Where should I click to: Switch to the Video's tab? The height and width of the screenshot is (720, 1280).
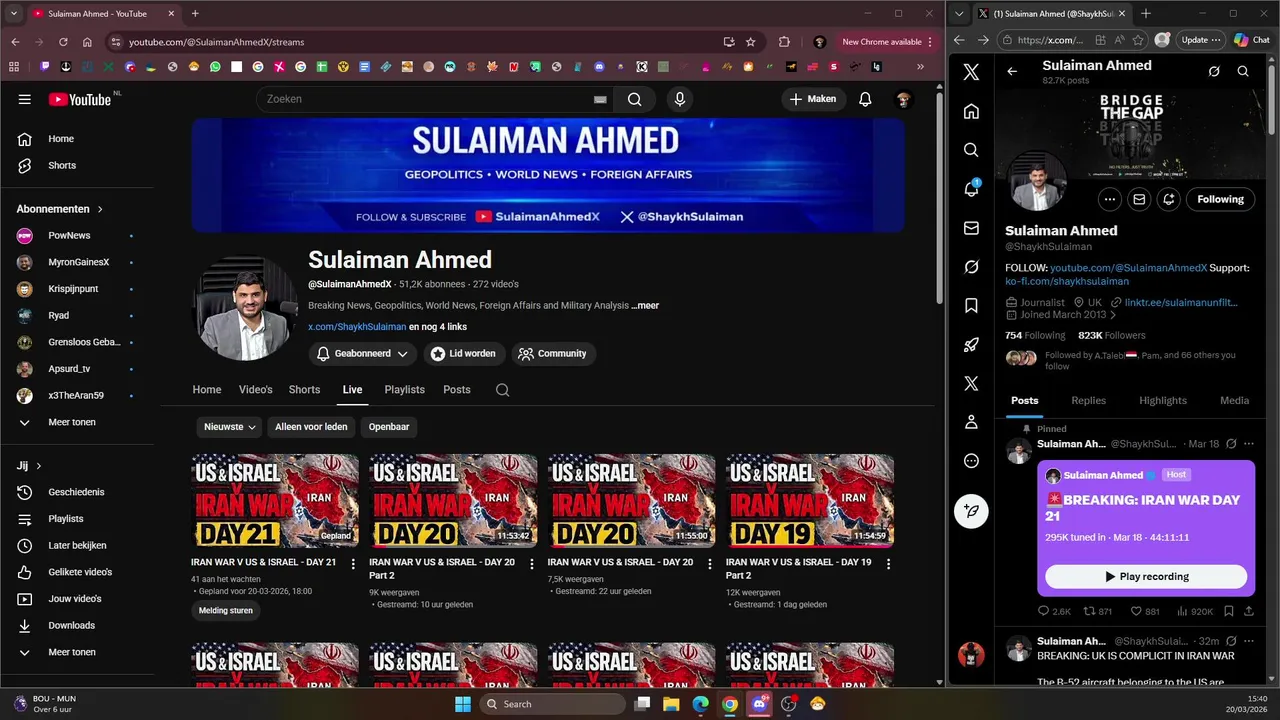[255, 390]
